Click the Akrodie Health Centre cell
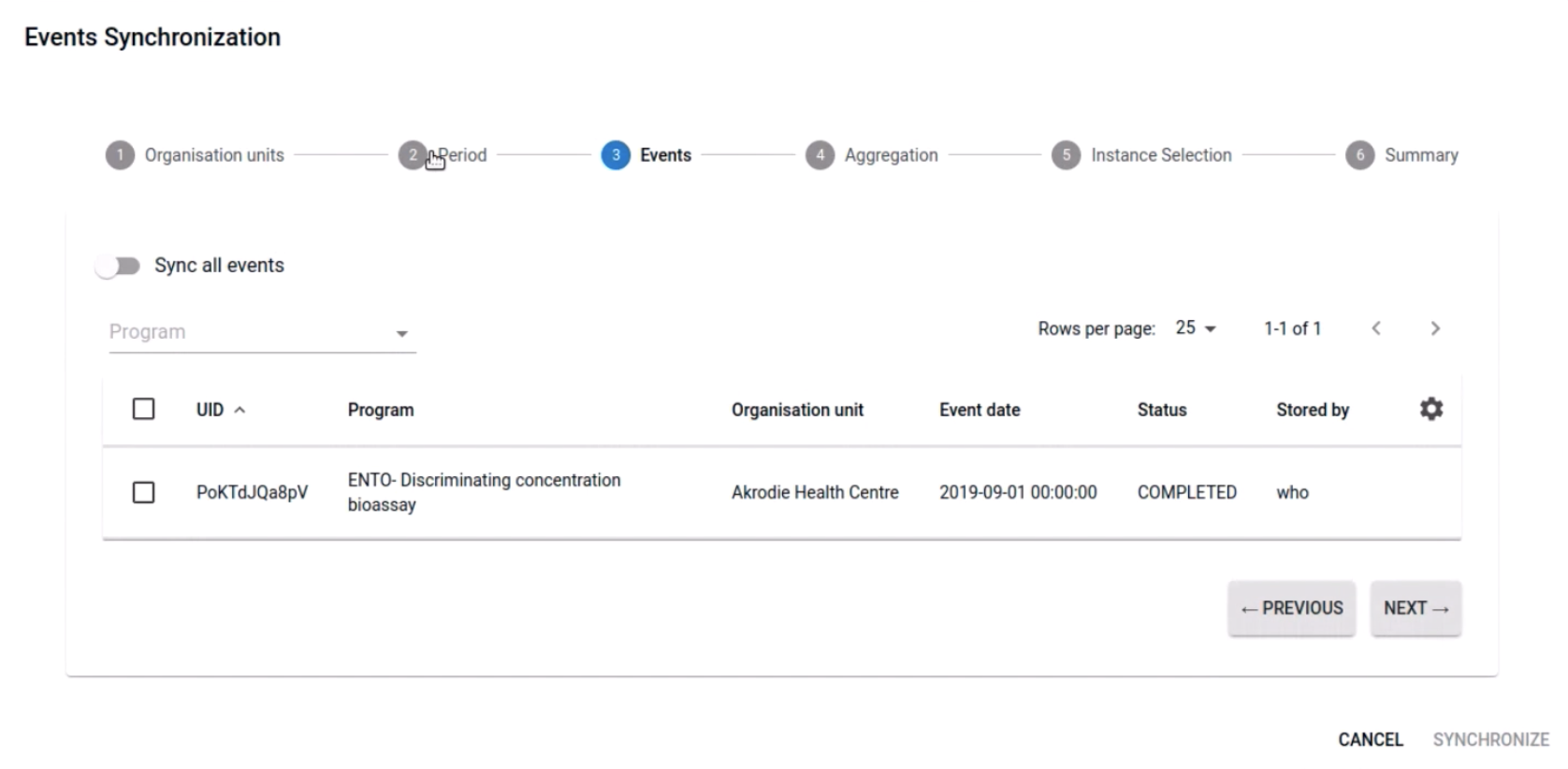 point(815,492)
